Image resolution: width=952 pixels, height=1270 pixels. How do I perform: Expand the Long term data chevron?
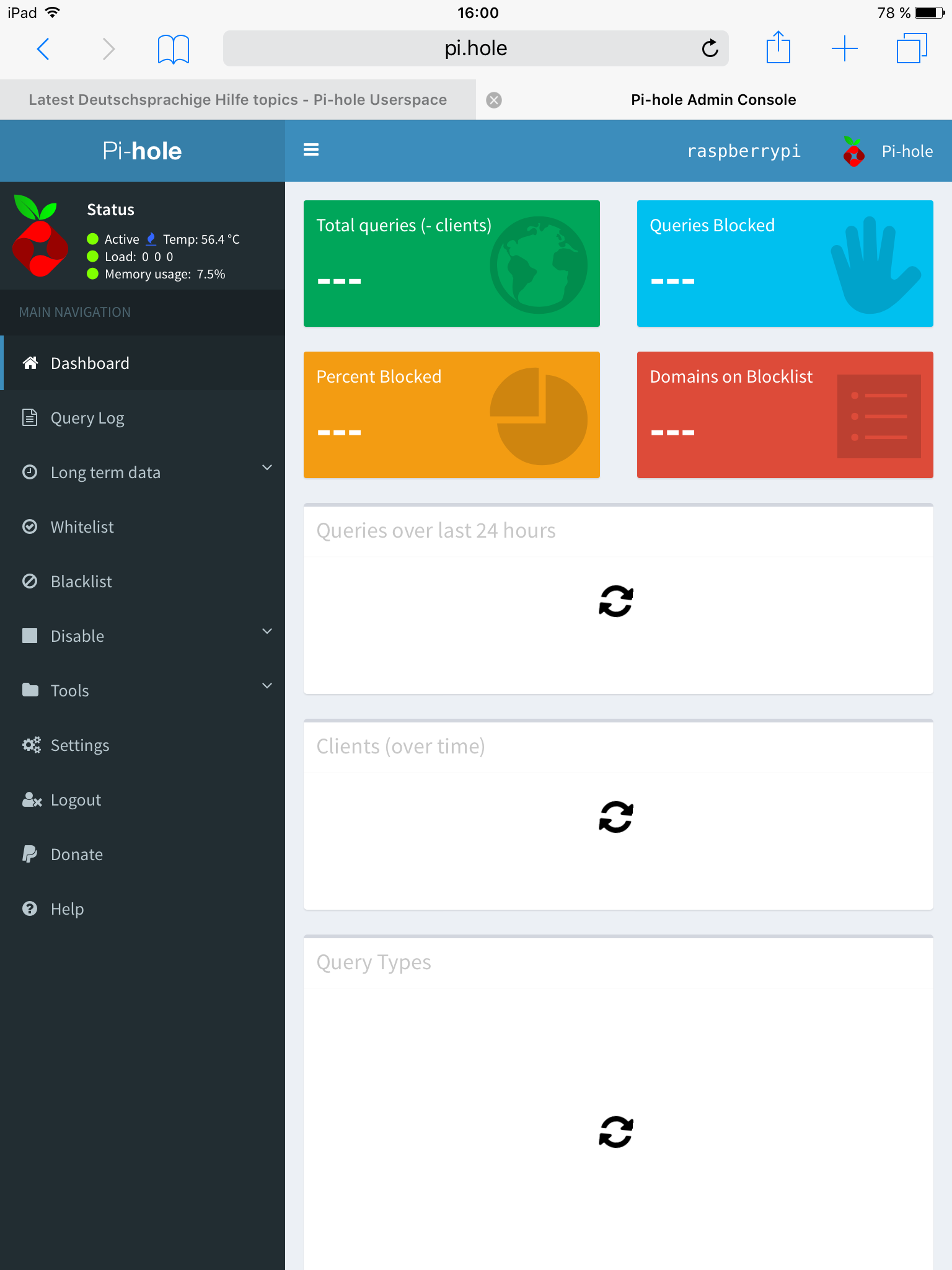[267, 468]
